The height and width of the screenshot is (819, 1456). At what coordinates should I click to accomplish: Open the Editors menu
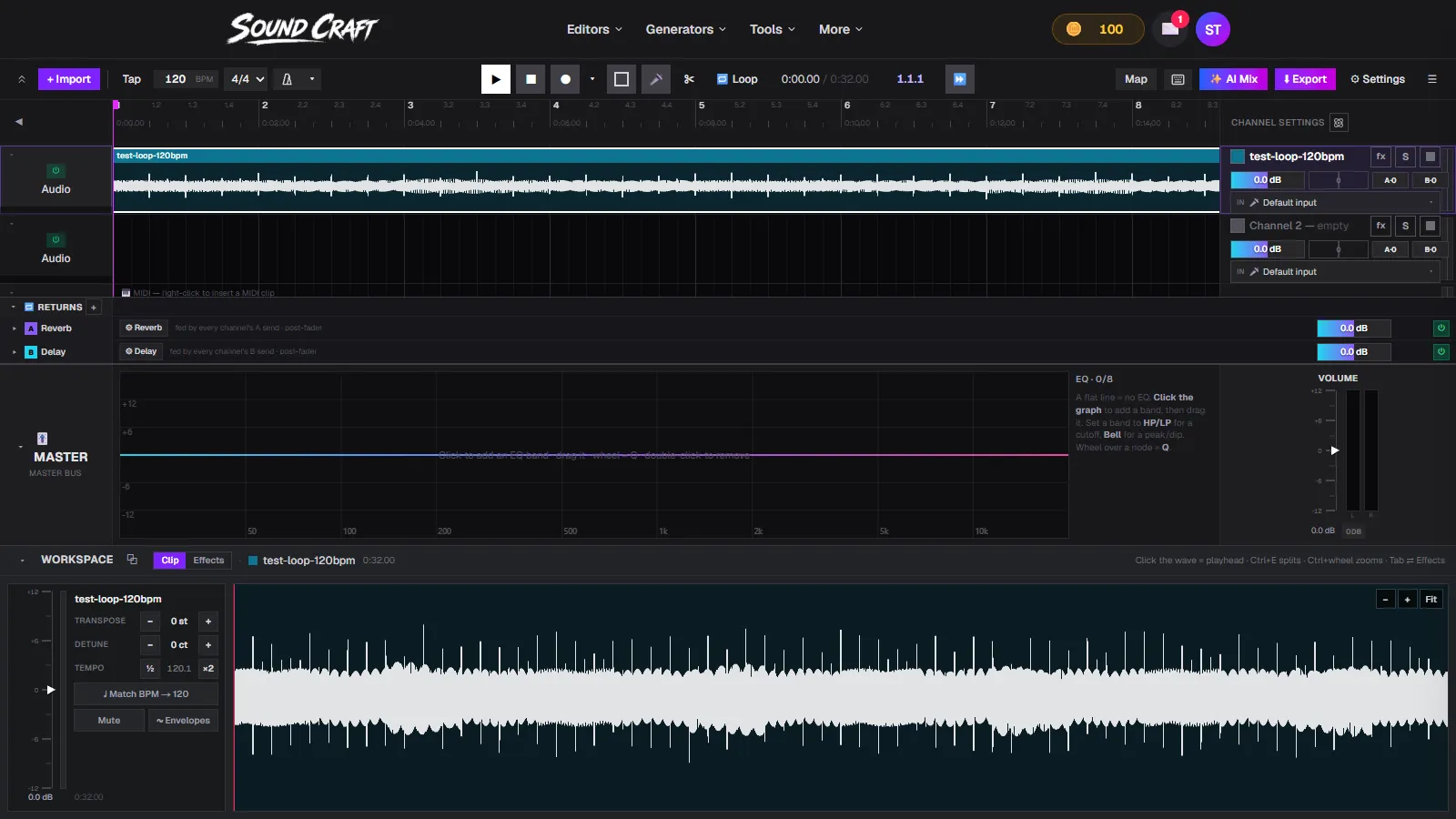594,29
